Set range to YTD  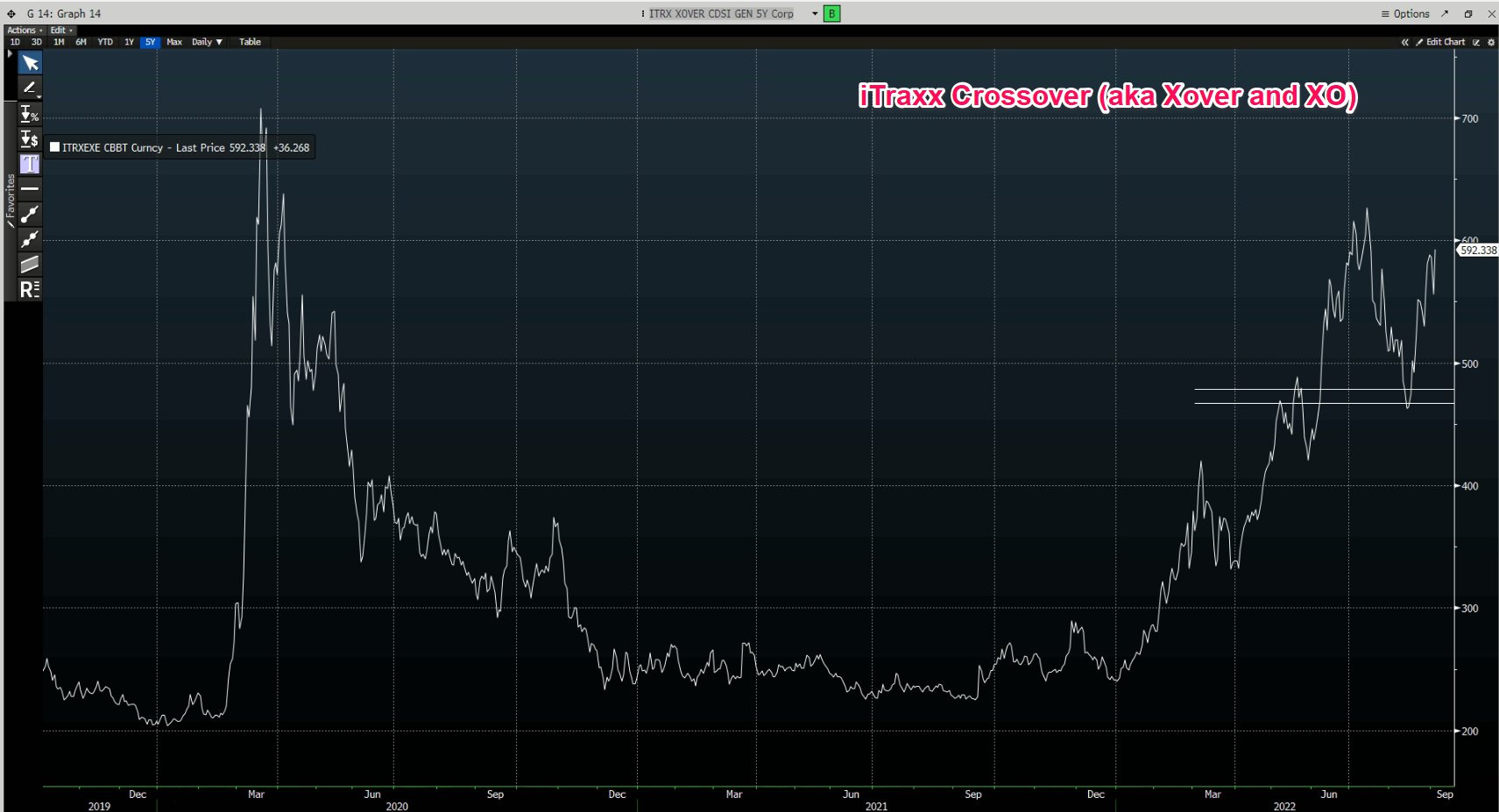pyautogui.click(x=105, y=42)
